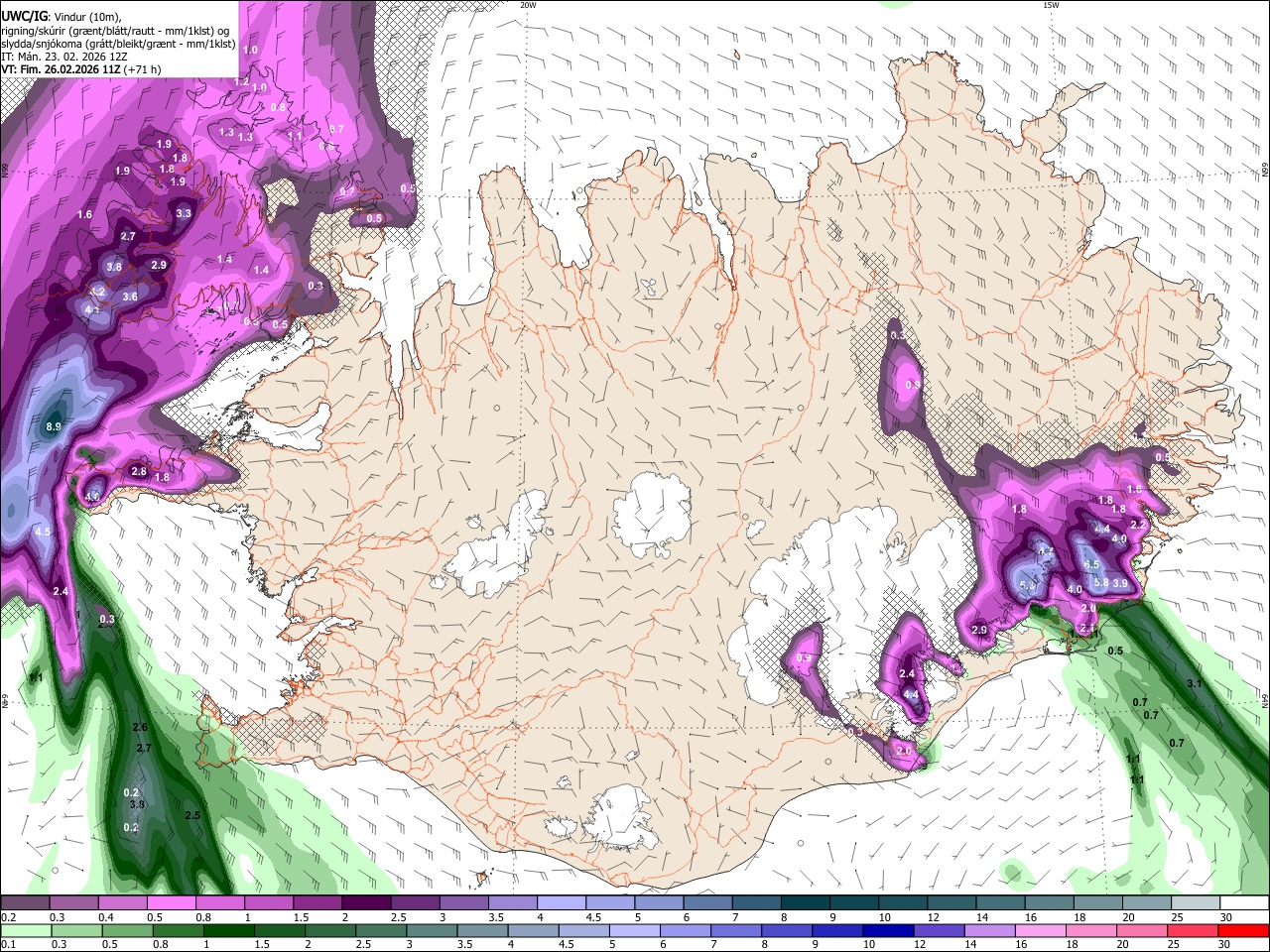Click the 3.9 value near the southeast coast
The width and height of the screenshot is (1270, 952).
1120,583
